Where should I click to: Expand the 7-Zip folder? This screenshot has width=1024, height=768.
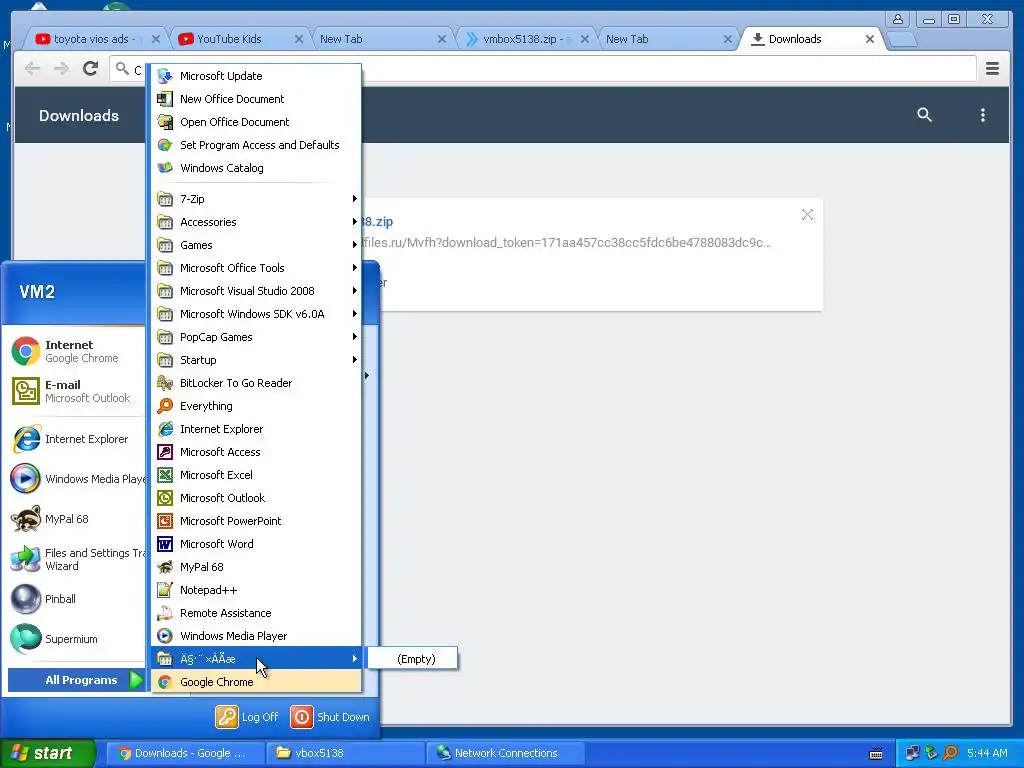[x=256, y=199]
